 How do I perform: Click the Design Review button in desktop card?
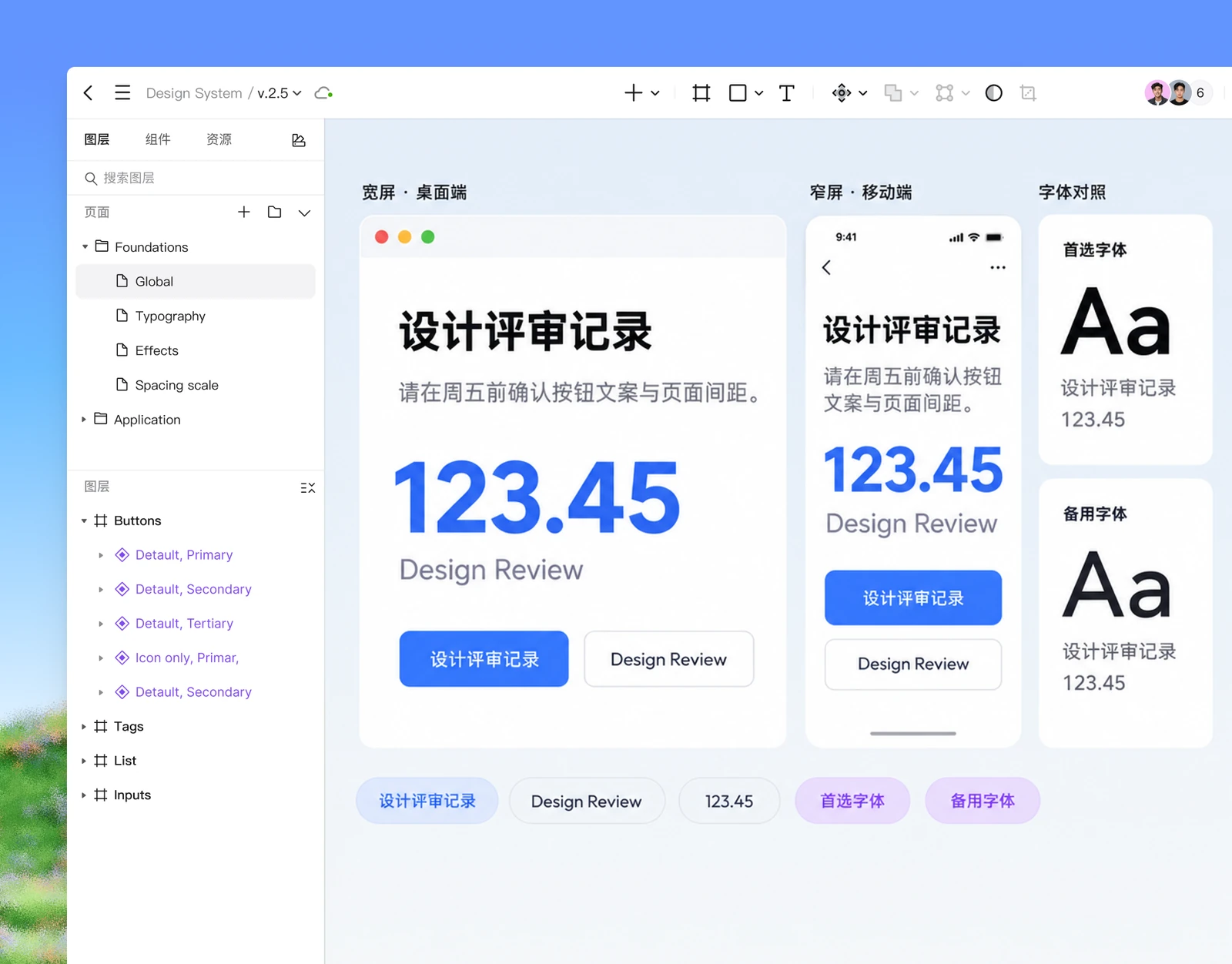(x=668, y=659)
